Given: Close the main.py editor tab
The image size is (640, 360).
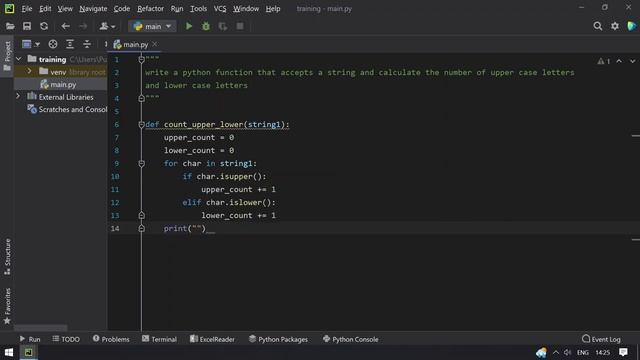Looking at the screenshot, I should [155, 44].
